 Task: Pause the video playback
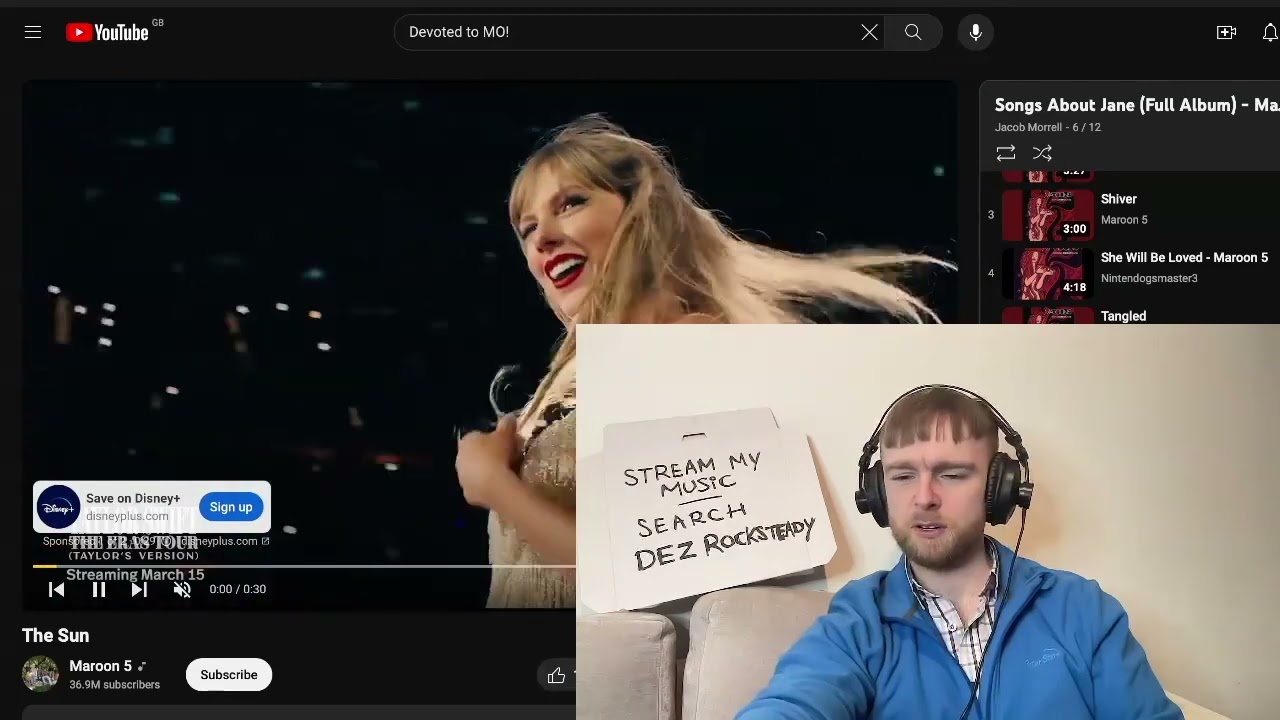tap(99, 590)
